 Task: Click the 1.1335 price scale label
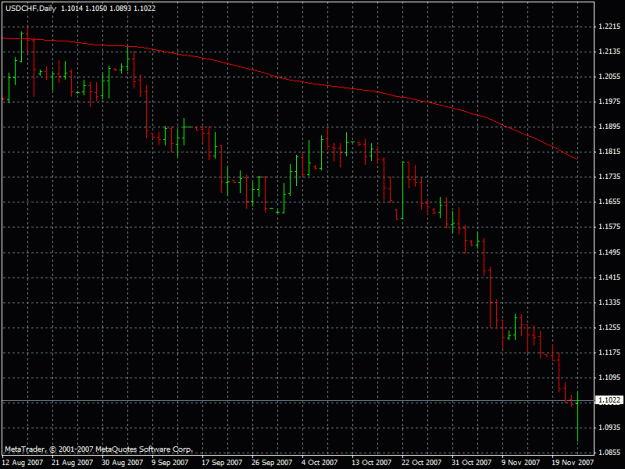[609, 302]
